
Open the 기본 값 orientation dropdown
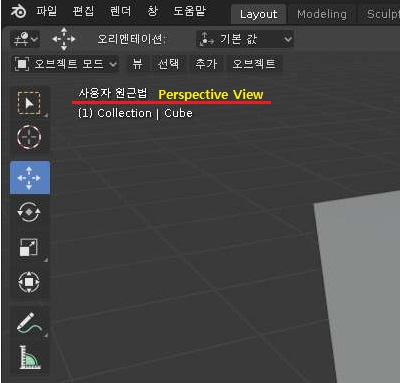pos(245,39)
